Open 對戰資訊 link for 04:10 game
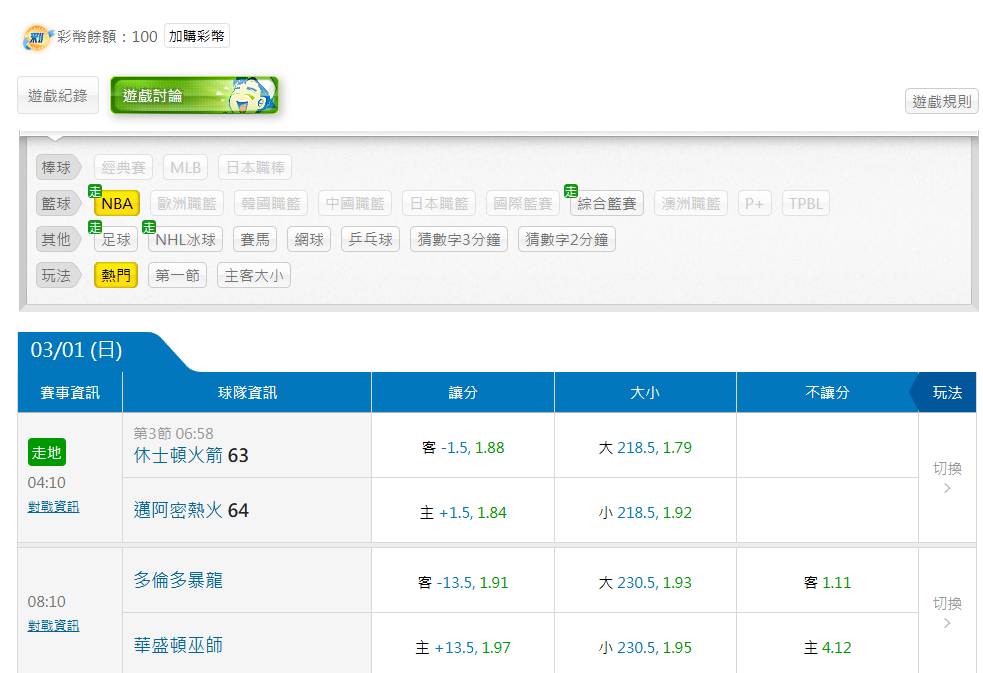Screen dimensions: 983x673 pos(53,507)
